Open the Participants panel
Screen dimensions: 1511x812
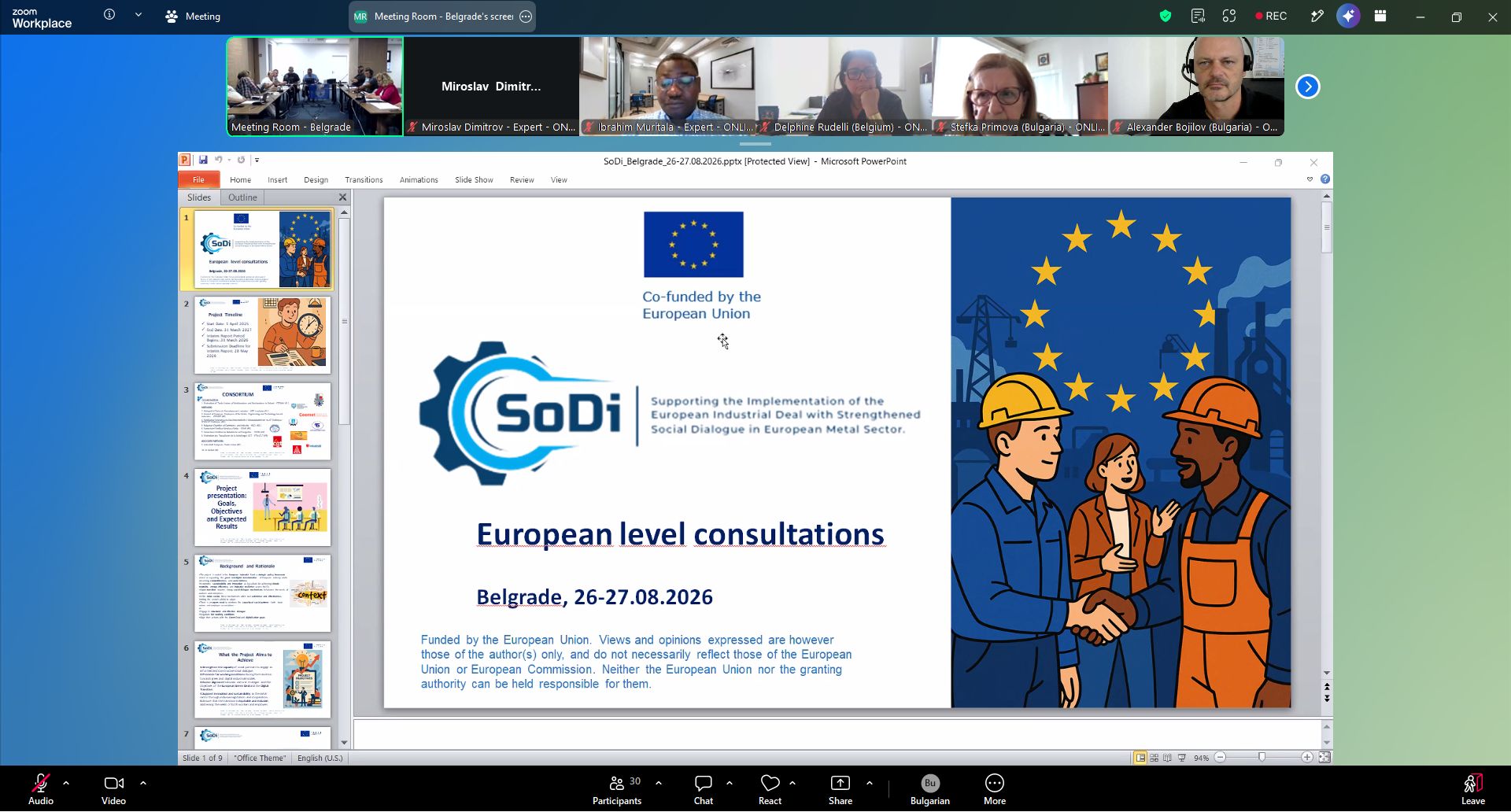(x=617, y=789)
